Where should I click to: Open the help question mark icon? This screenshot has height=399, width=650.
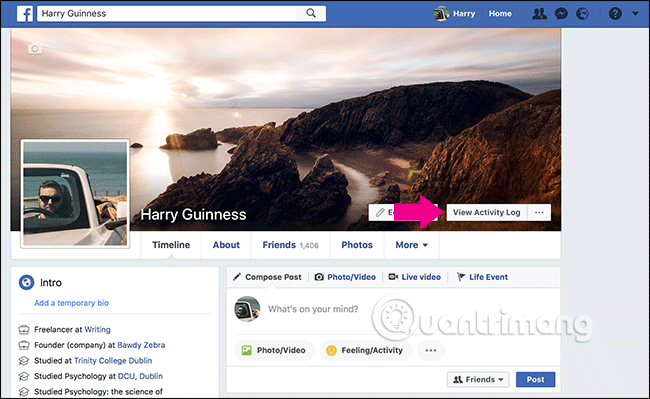point(615,14)
